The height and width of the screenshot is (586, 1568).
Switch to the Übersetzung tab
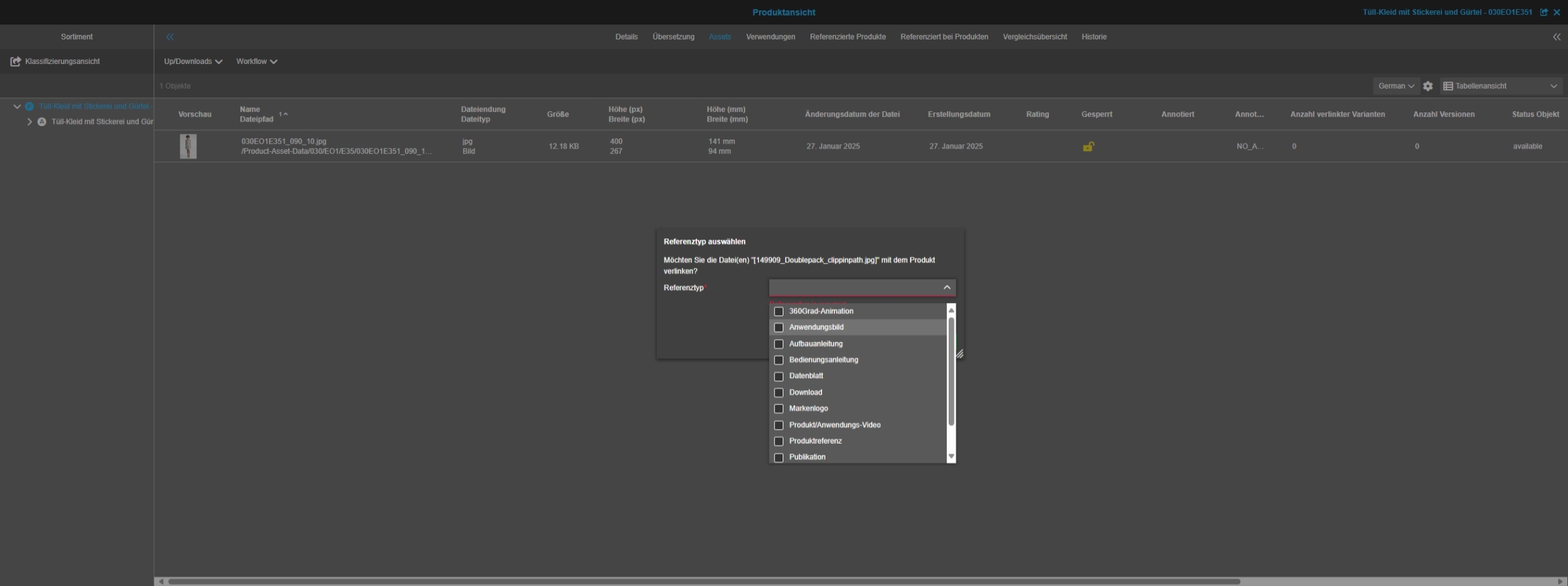673,37
